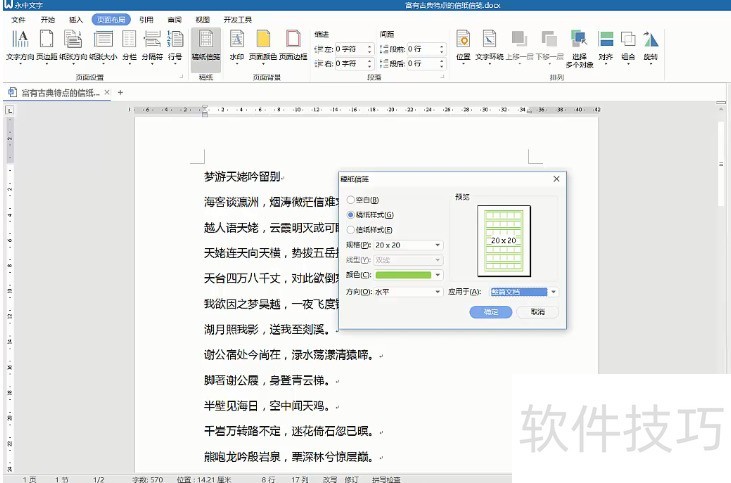The width and height of the screenshot is (731, 483).
Task: Confirm the dialog with 确定 button
Action: coord(490,312)
